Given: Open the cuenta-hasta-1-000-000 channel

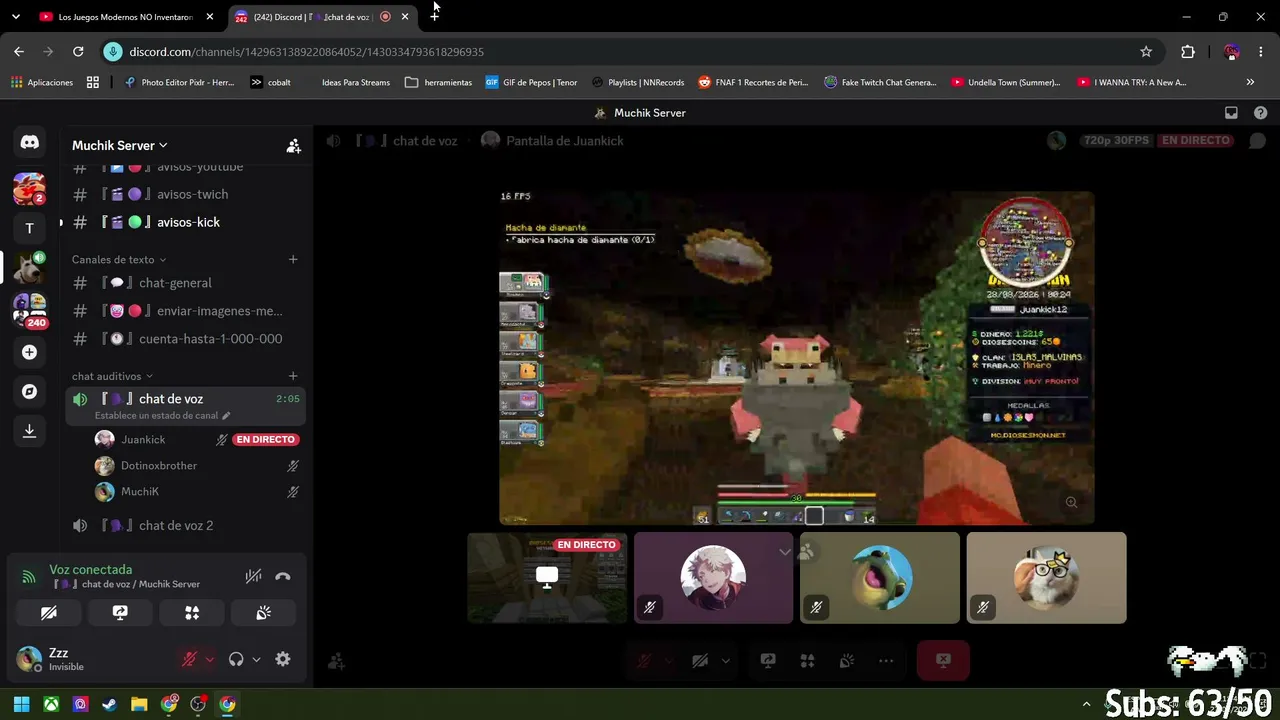Looking at the screenshot, I should (x=186, y=339).
